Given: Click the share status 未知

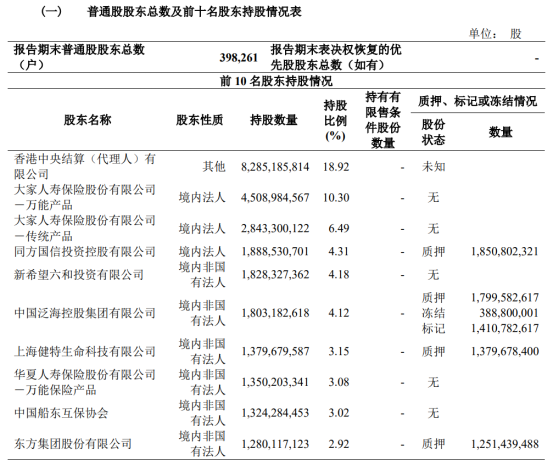Looking at the screenshot, I should click(434, 167).
